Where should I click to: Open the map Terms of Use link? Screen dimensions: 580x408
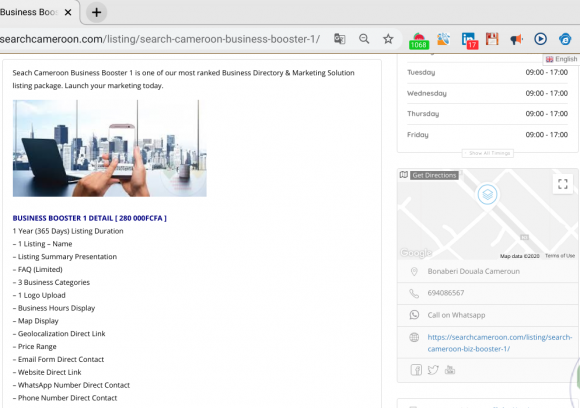(560, 256)
